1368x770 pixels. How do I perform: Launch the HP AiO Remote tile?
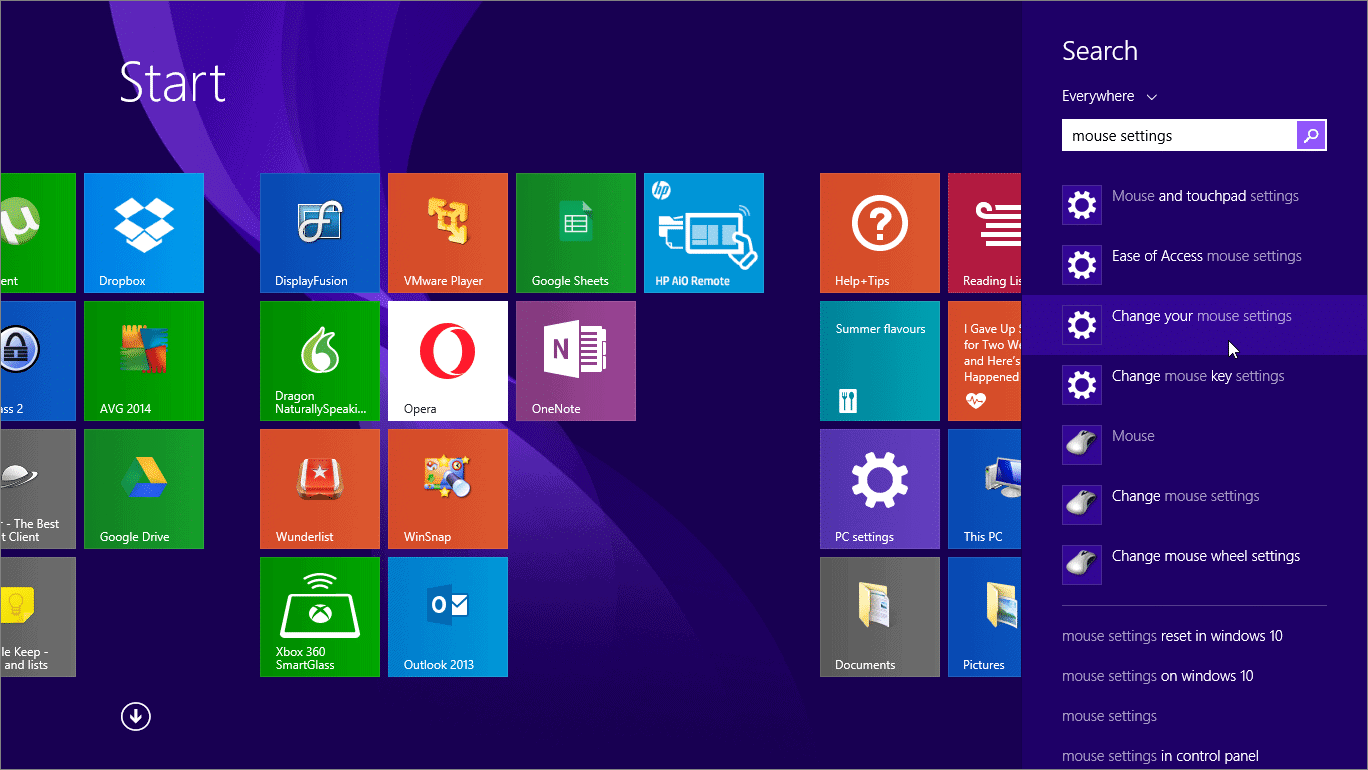704,233
